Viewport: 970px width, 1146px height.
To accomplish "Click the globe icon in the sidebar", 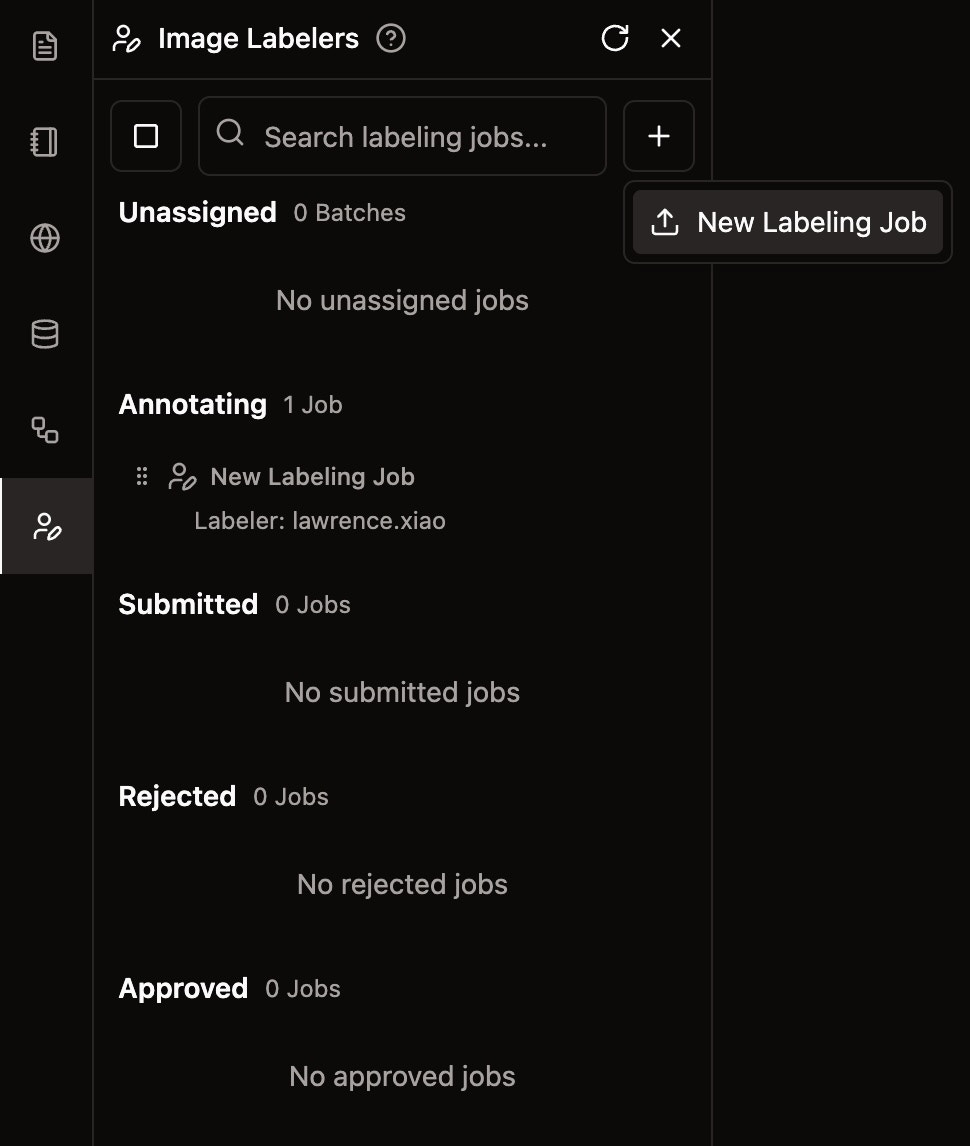I will click(x=45, y=238).
